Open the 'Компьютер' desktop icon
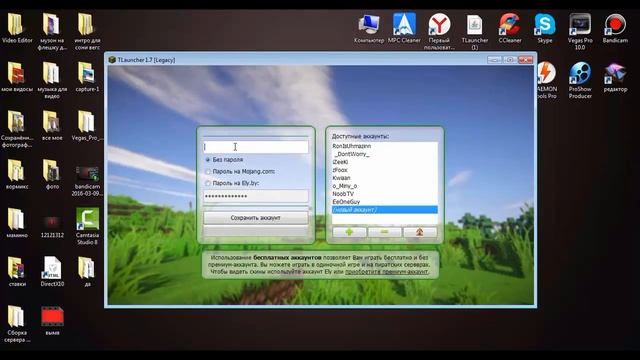The image size is (640, 360). click(x=369, y=28)
